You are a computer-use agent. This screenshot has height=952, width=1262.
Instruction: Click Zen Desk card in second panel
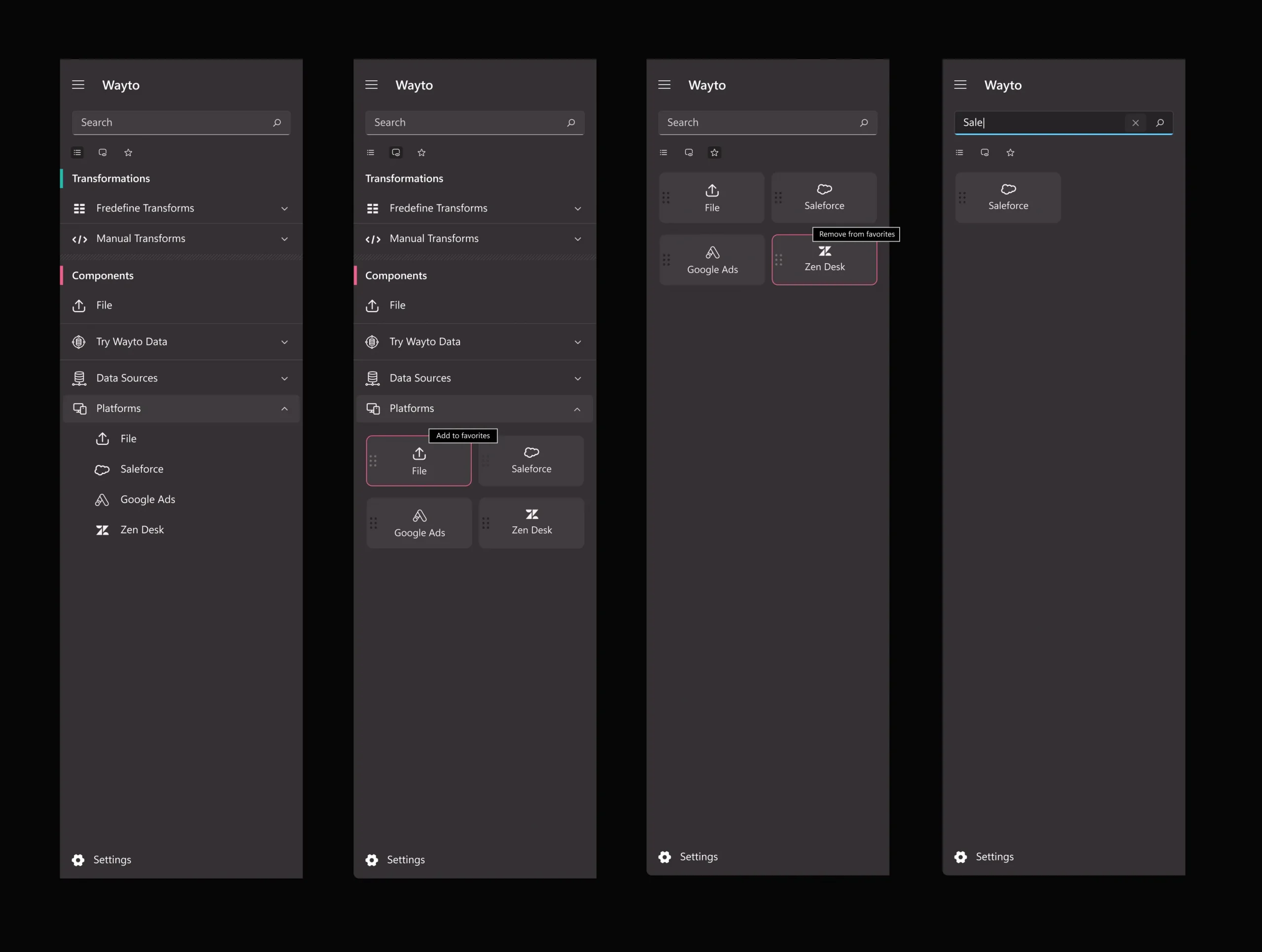[x=531, y=523]
